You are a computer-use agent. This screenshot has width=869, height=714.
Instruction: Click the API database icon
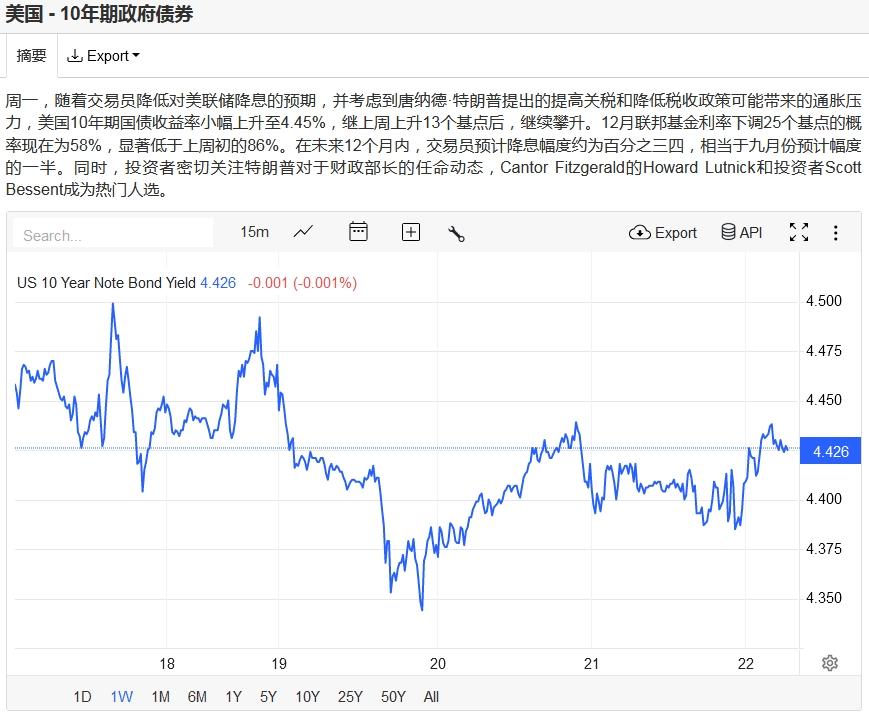tap(741, 232)
